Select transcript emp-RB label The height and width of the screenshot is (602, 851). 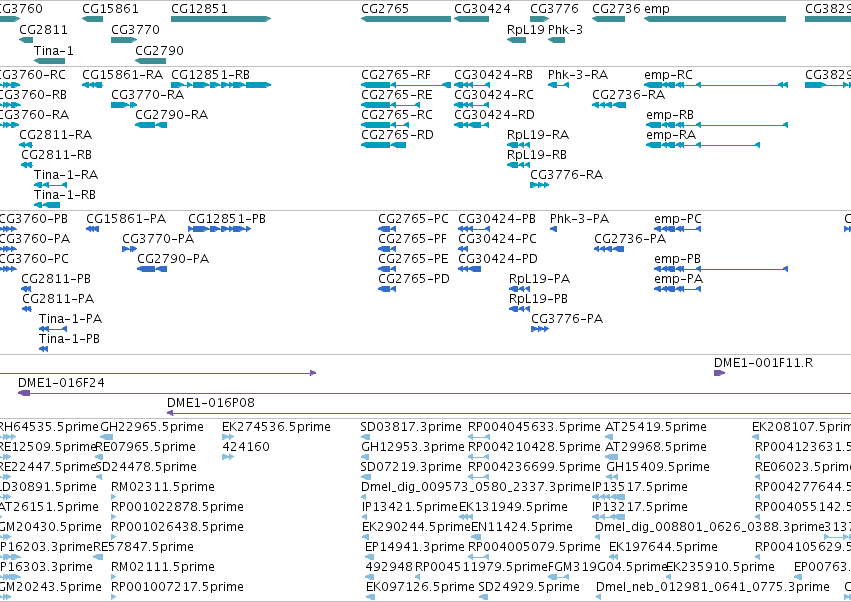(x=670, y=115)
